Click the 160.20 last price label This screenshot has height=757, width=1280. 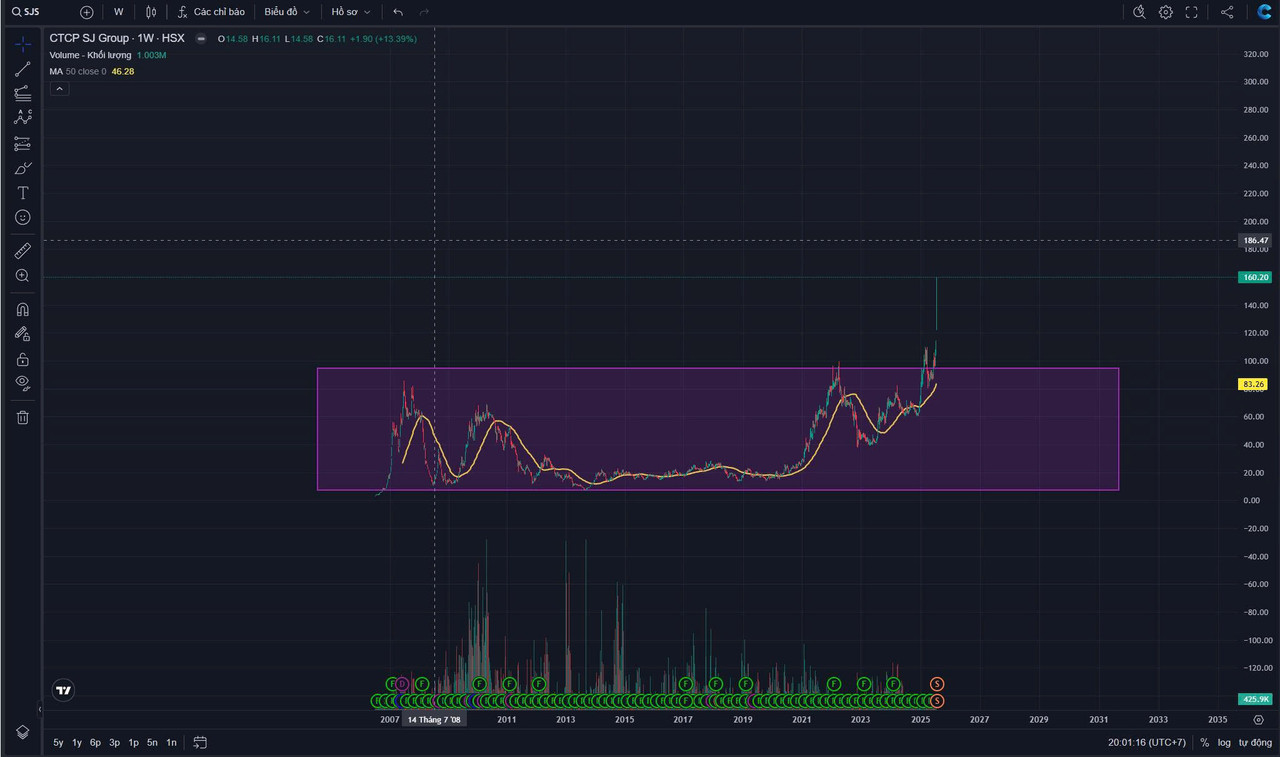pyautogui.click(x=1255, y=277)
